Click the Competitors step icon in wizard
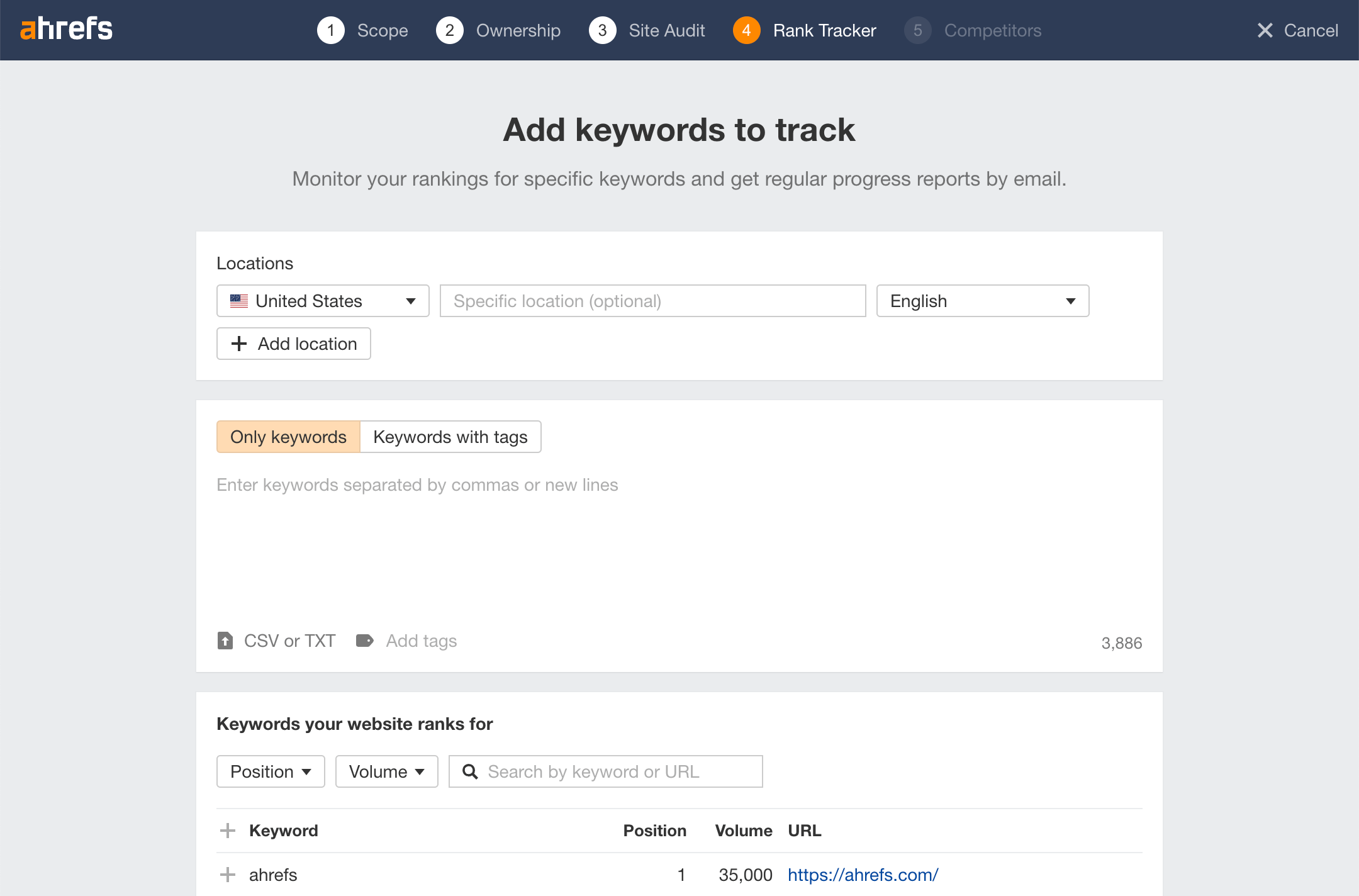Viewport: 1359px width, 896px height. tap(917, 30)
